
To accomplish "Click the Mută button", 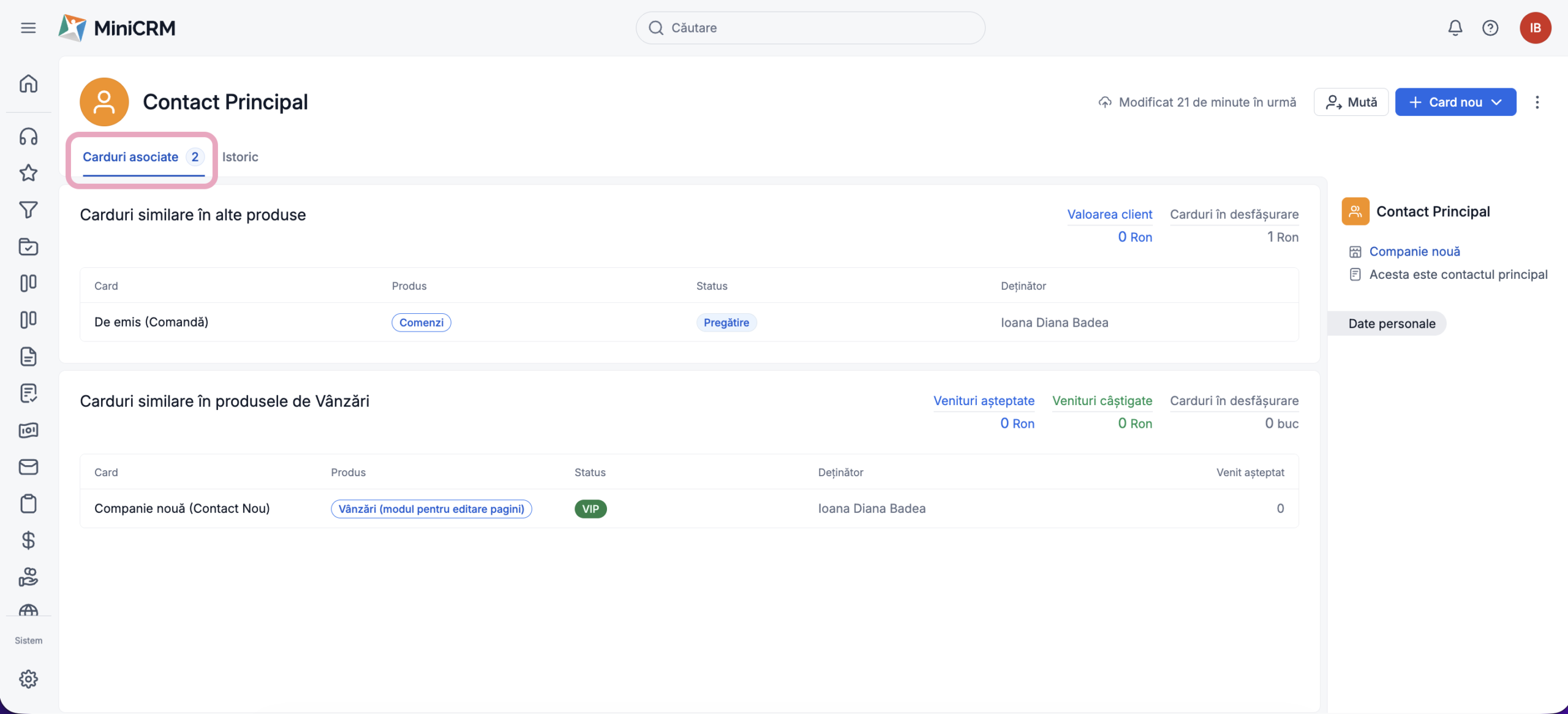I will pos(1351,102).
